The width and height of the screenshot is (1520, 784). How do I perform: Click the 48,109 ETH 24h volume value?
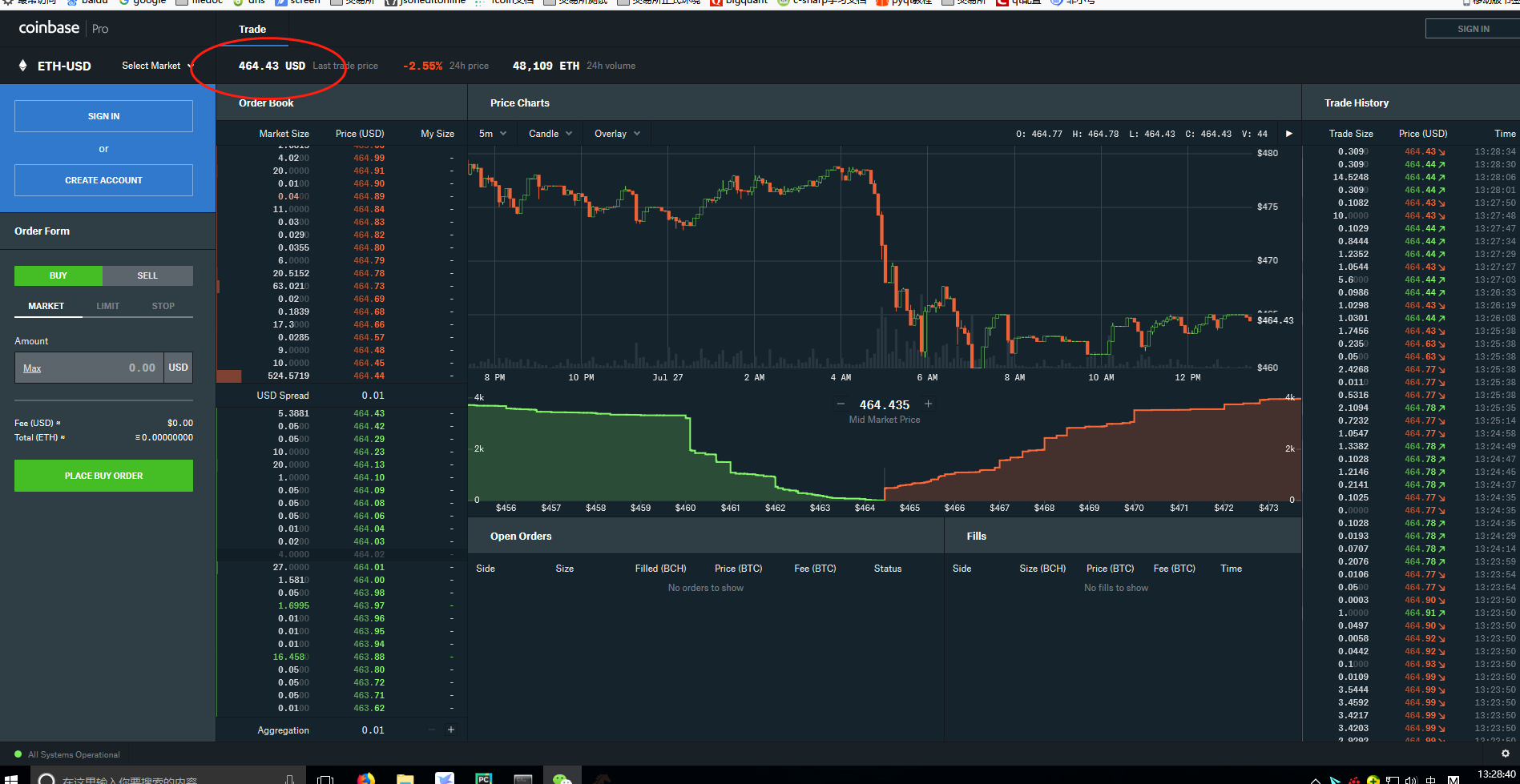point(546,66)
